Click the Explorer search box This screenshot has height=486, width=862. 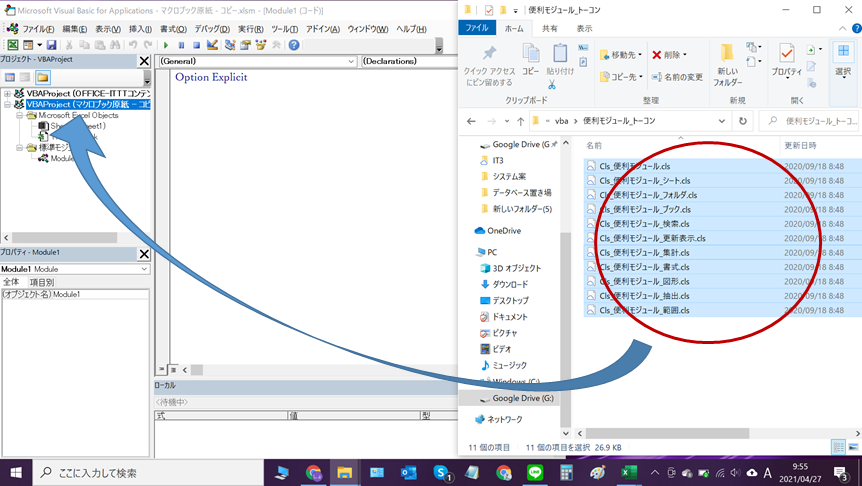point(811,121)
